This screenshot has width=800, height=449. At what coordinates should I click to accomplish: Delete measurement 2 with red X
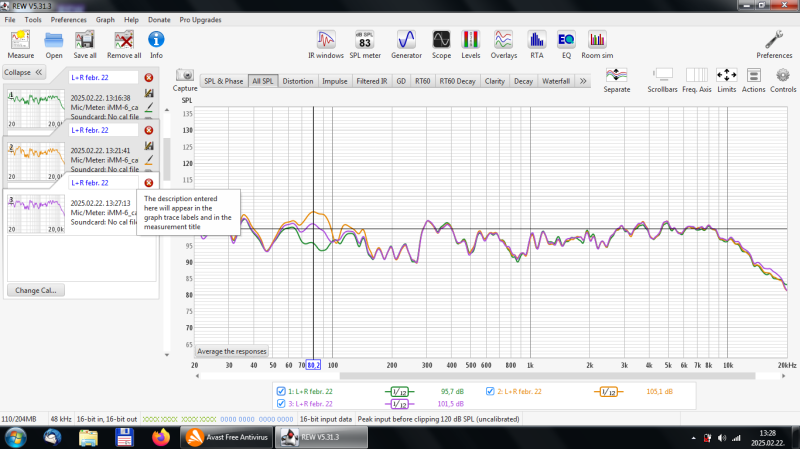tap(148, 130)
